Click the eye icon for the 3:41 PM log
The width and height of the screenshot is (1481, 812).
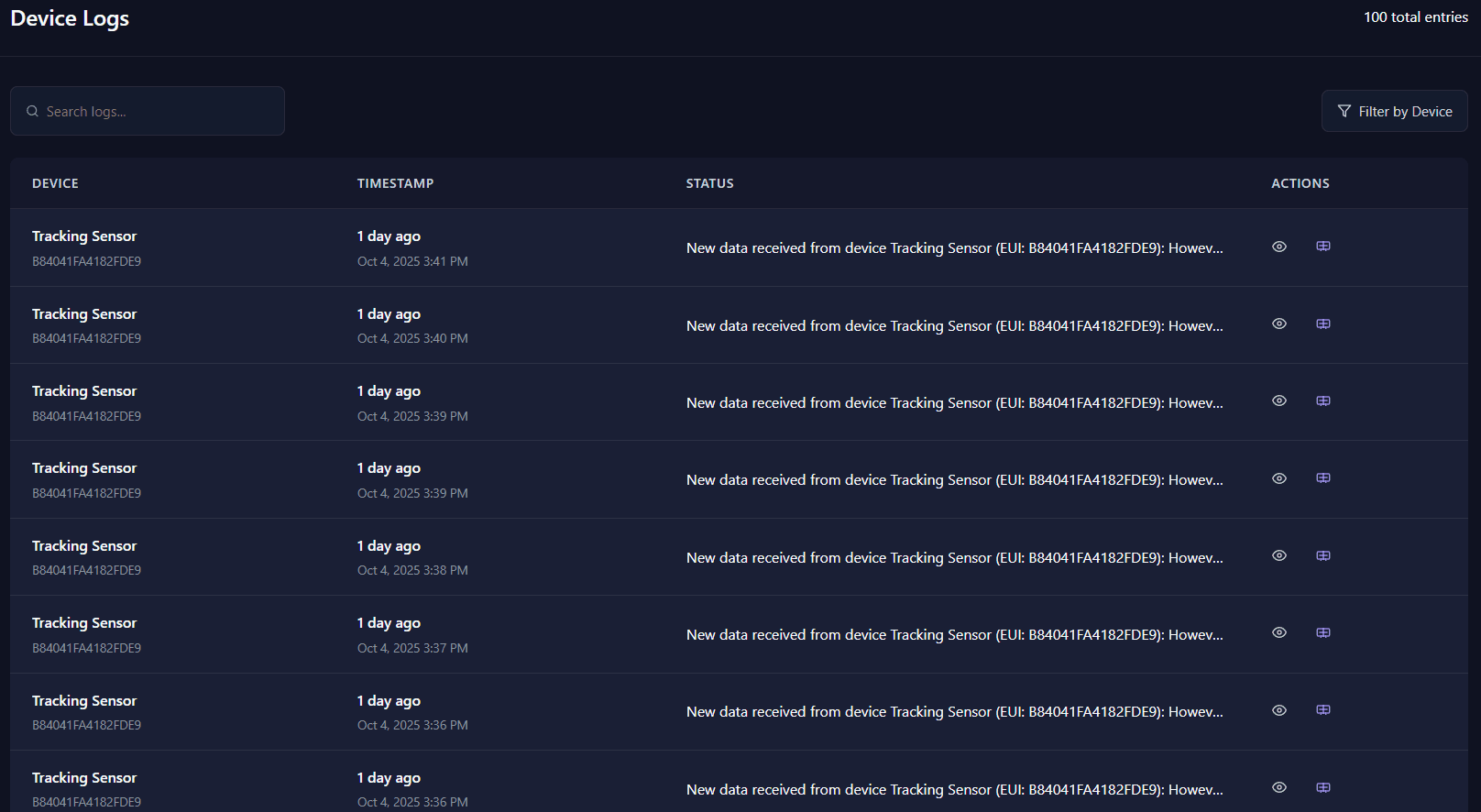click(x=1279, y=247)
